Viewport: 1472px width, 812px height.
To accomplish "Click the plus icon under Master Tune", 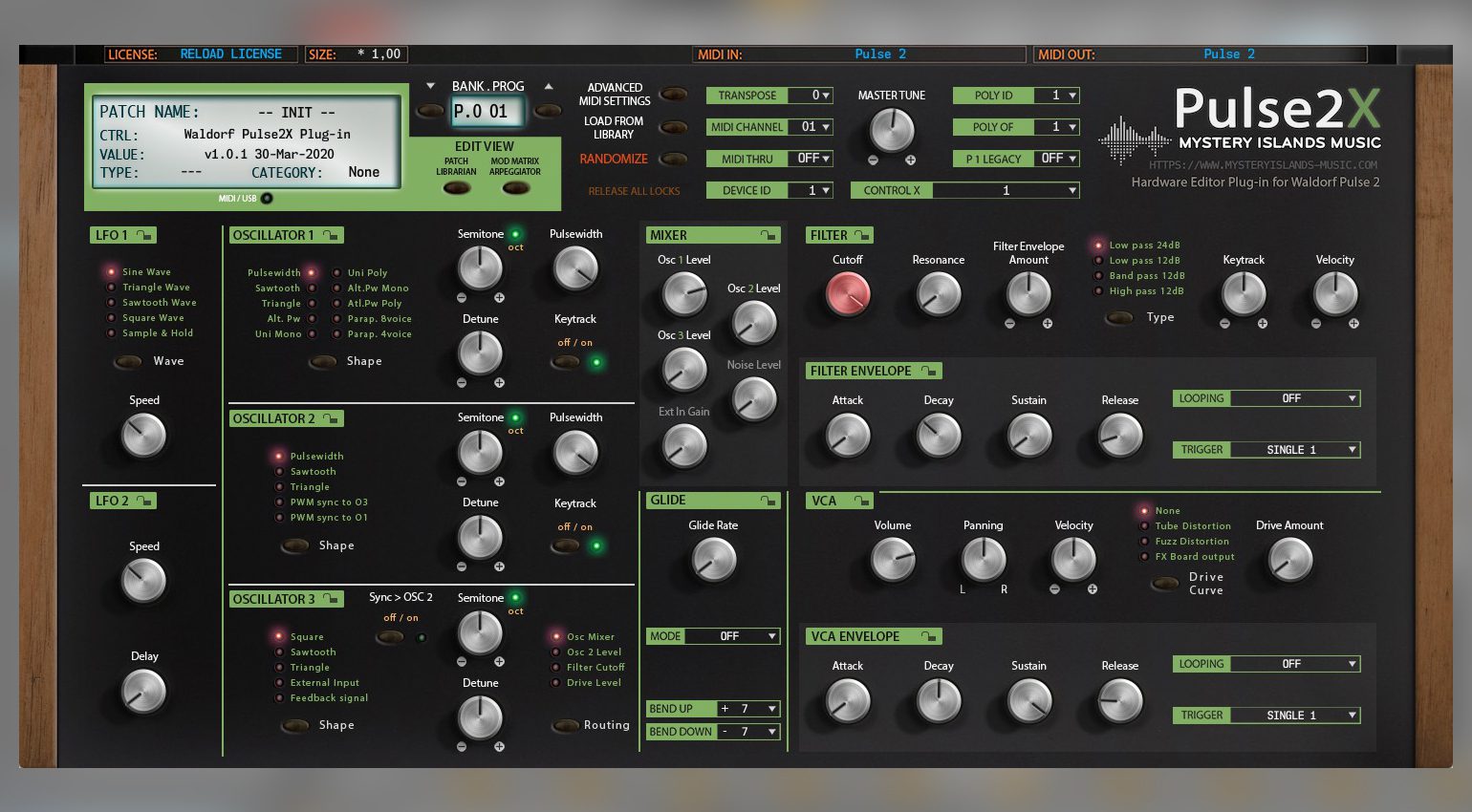I will [910, 160].
